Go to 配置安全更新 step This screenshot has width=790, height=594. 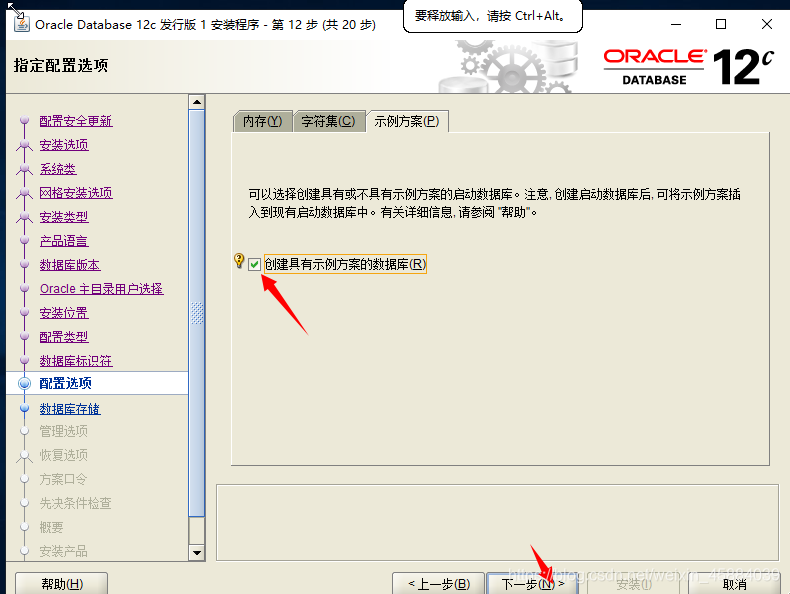coord(76,121)
